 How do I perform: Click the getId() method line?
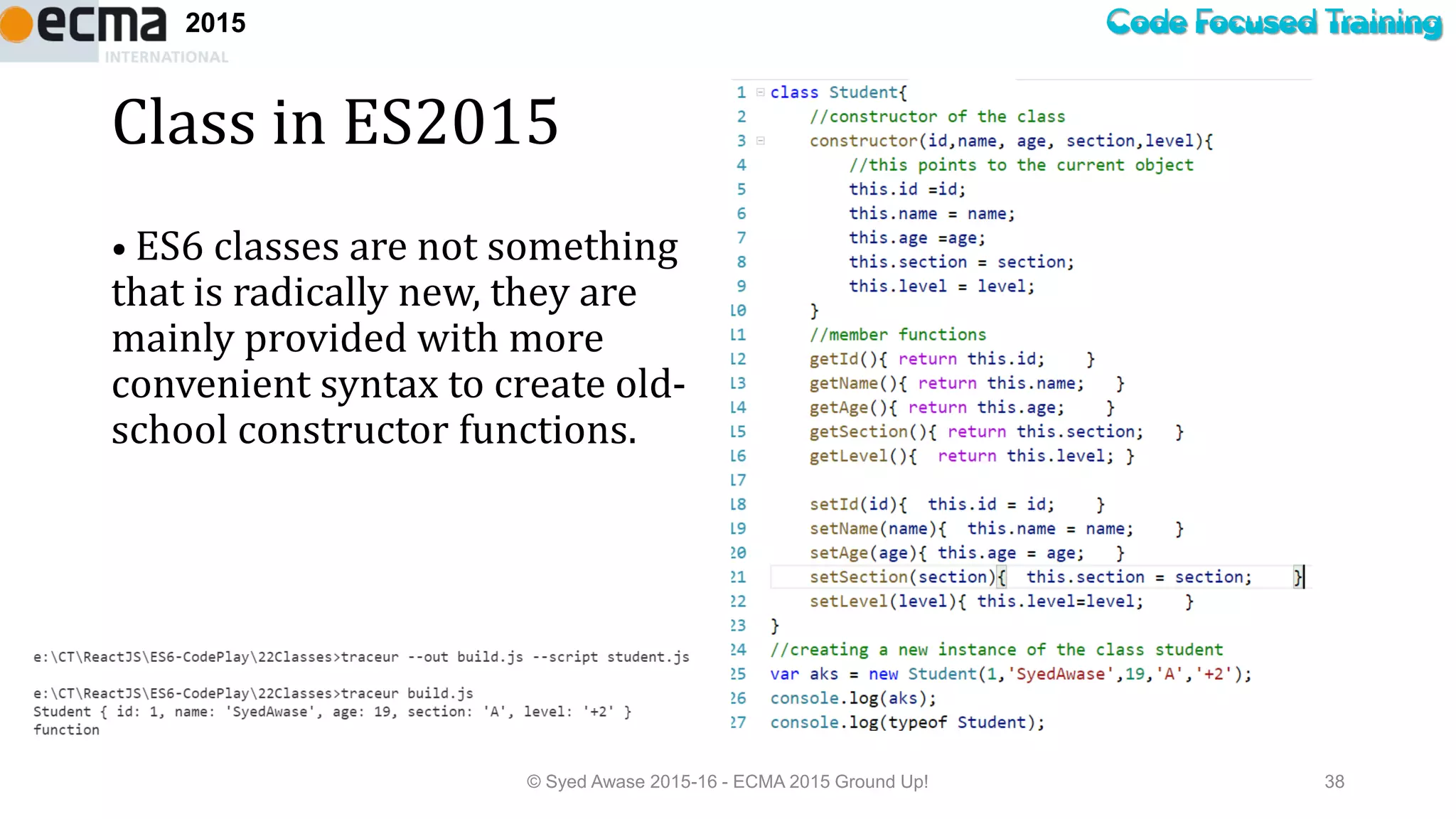pos(952,359)
